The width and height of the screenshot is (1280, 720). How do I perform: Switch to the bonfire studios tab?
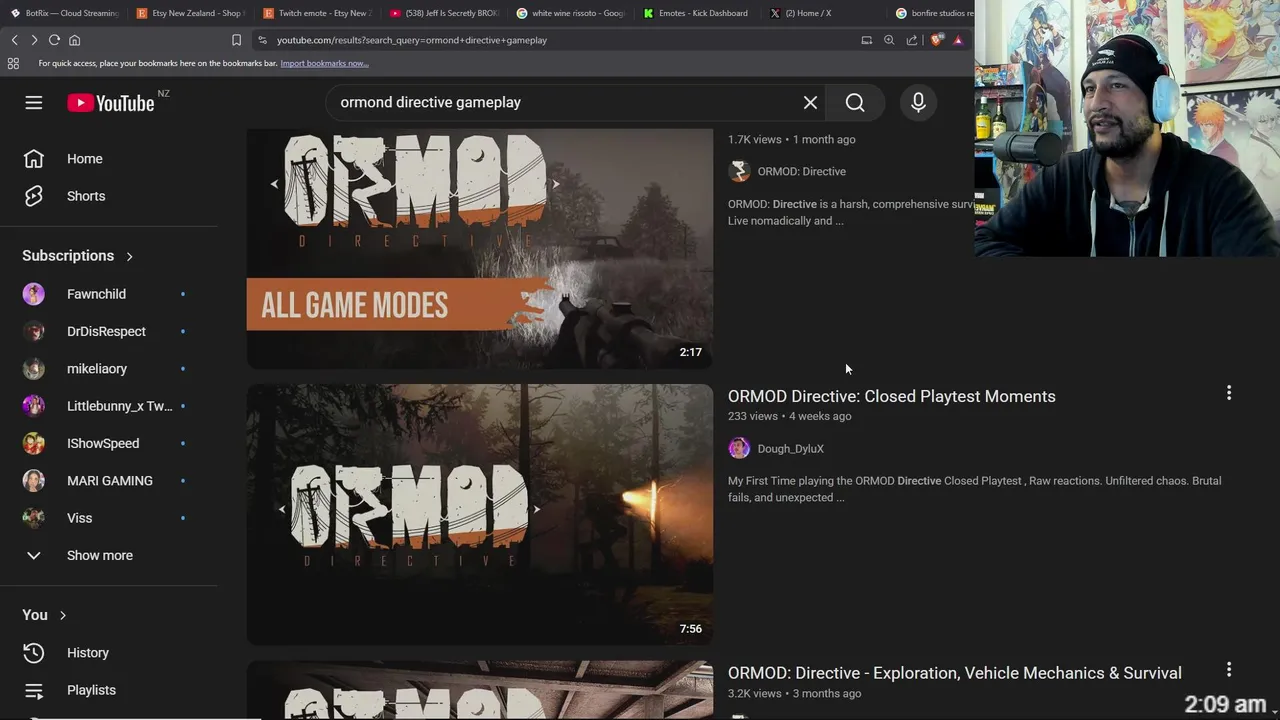coord(932,13)
